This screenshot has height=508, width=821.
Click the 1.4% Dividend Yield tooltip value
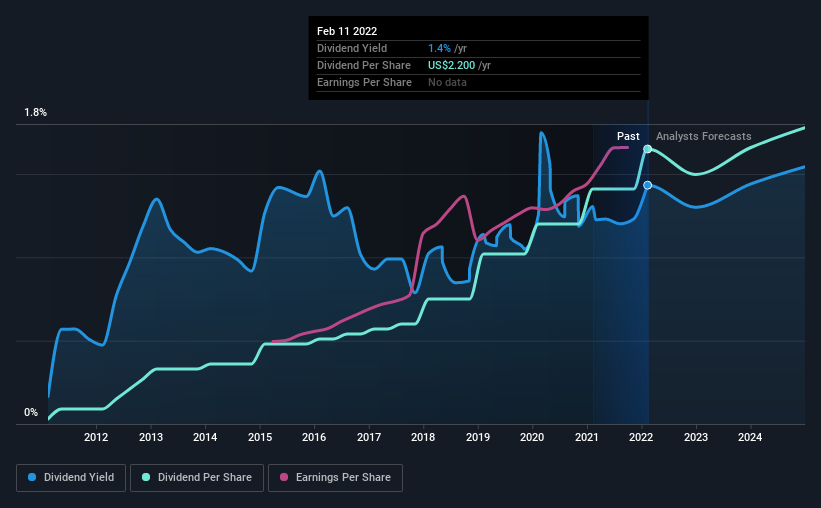(x=439, y=48)
